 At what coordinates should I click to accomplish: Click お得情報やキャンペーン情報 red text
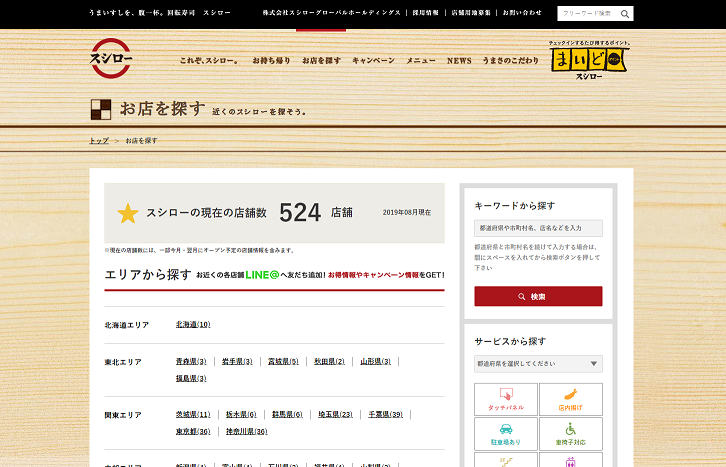373,275
